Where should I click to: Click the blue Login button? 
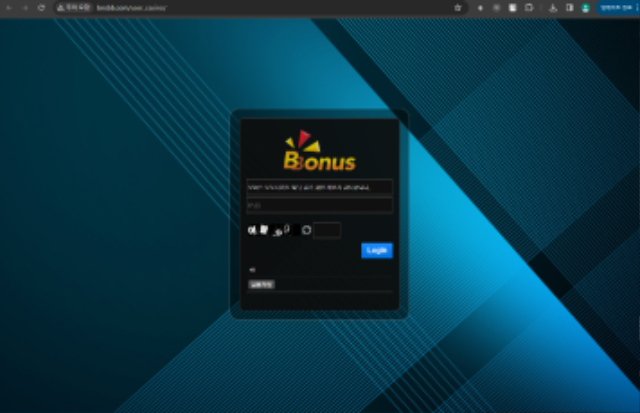(x=377, y=250)
